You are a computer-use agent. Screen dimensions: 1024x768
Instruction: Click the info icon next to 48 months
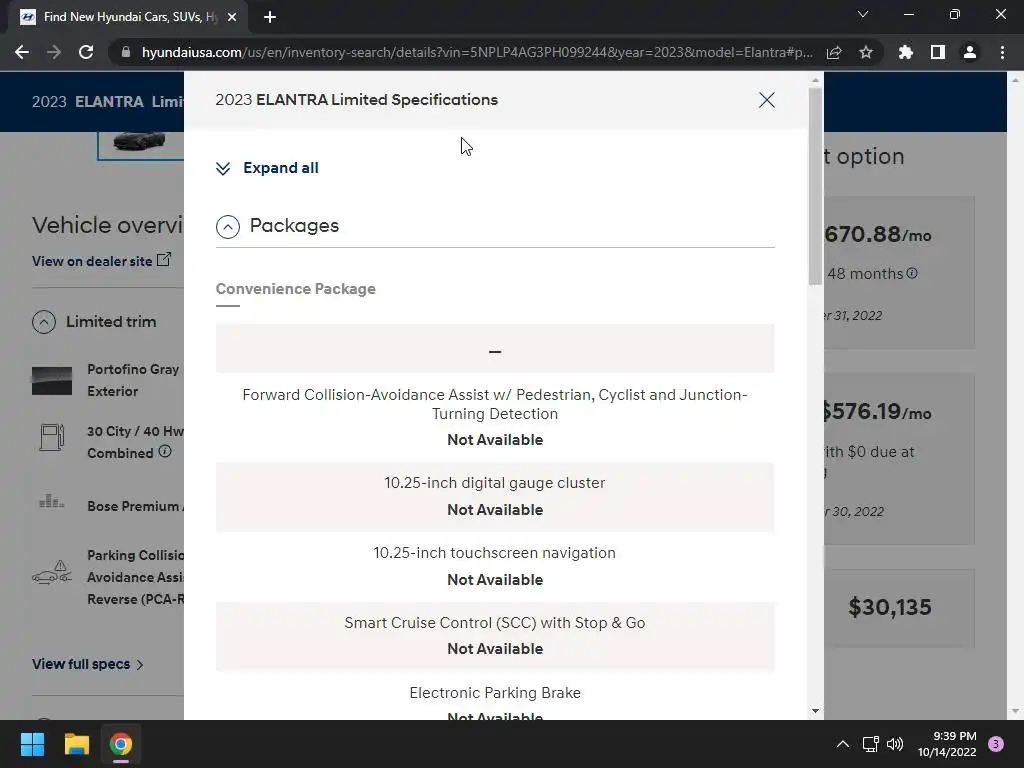tap(912, 273)
